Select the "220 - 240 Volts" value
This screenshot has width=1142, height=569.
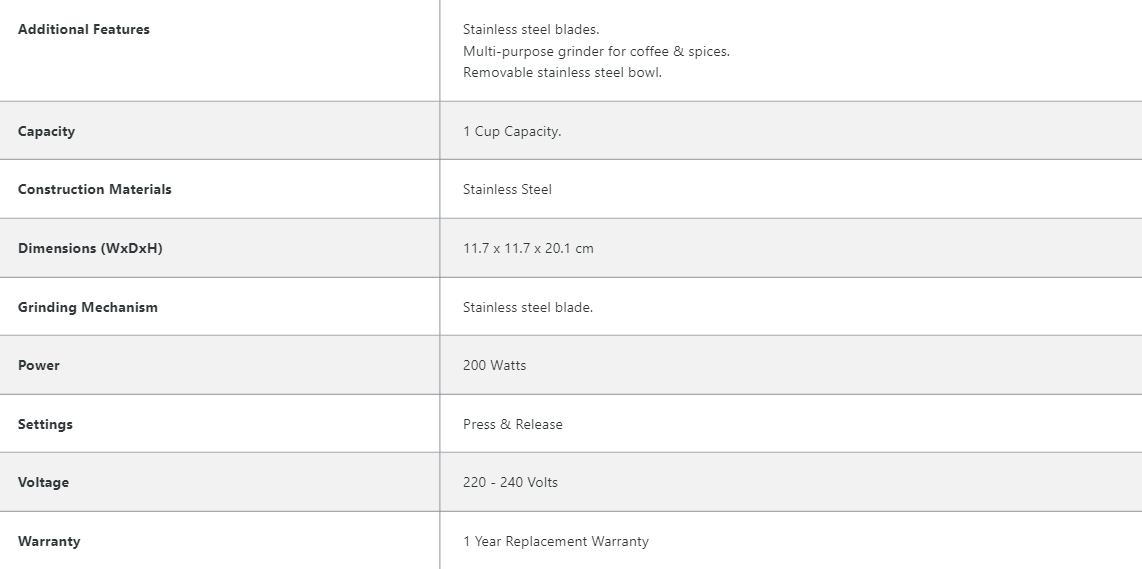510,482
